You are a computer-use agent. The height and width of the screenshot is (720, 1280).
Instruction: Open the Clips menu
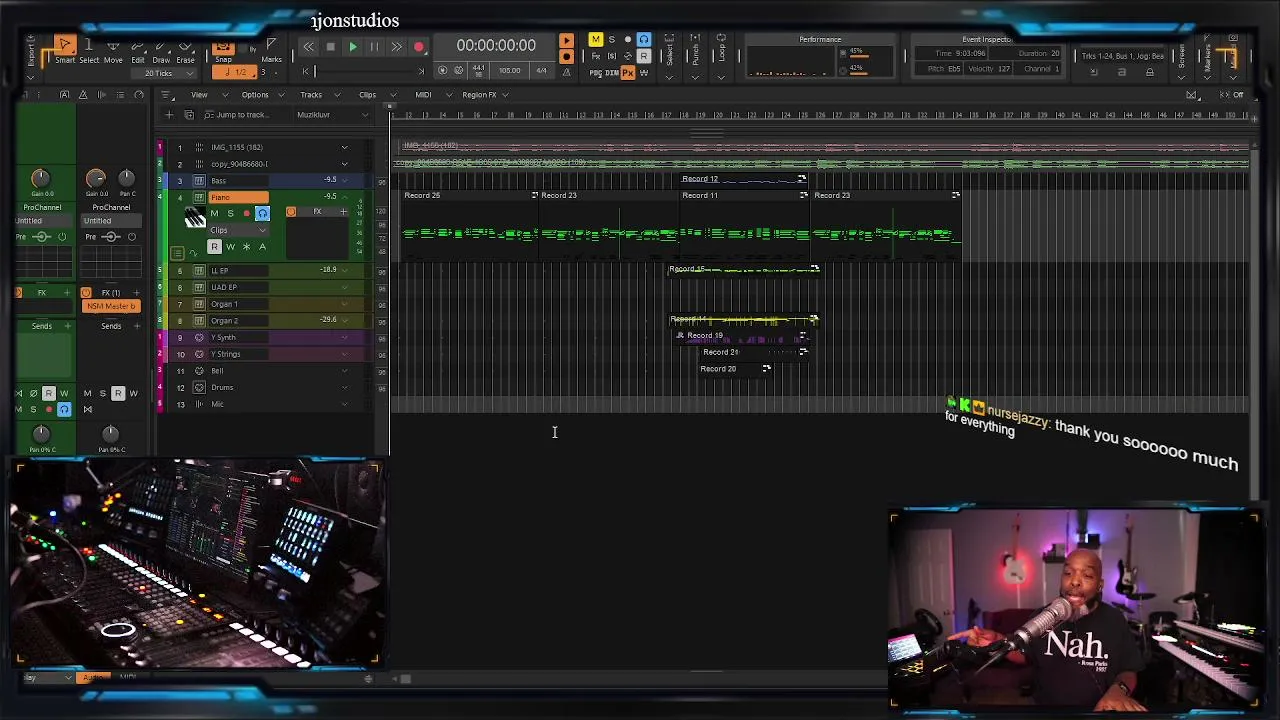(367, 95)
